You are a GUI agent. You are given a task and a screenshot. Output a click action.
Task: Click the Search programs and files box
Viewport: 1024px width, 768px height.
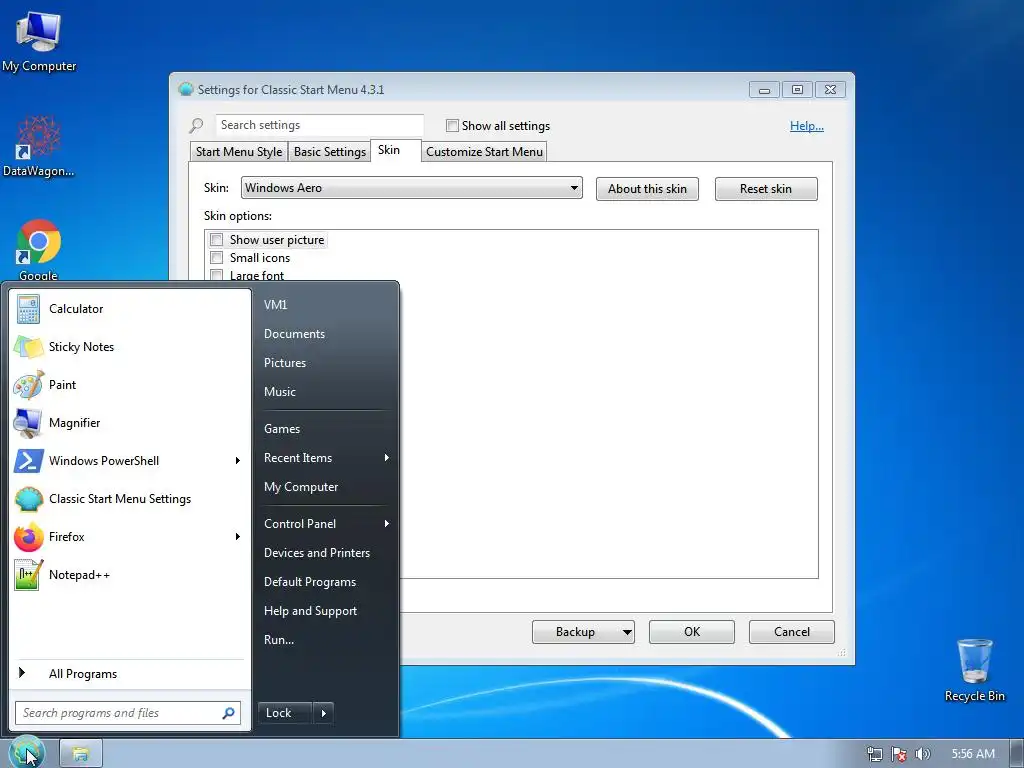(128, 713)
